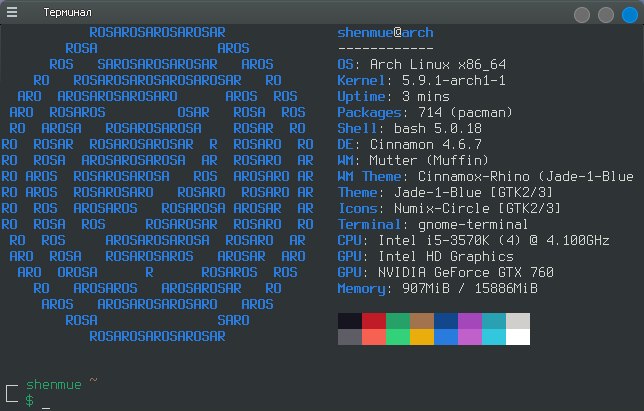Click the bottom ROSAROSAROSAROSAR logo line

click(x=157, y=337)
